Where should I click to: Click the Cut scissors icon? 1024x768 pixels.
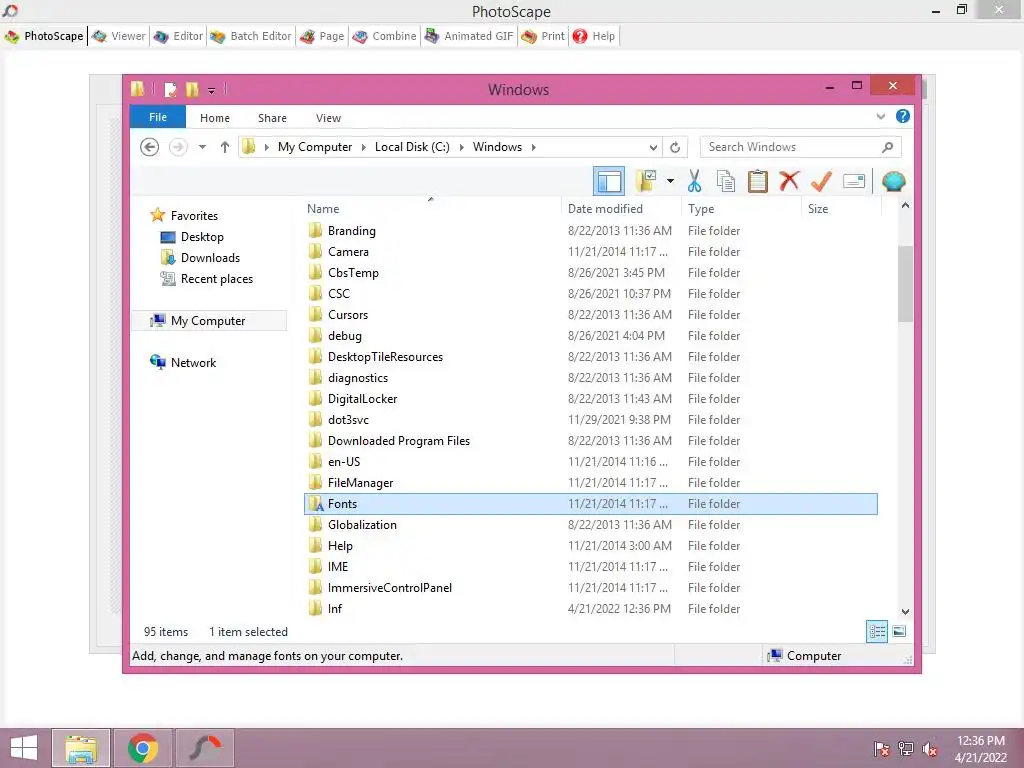tap(694, 181)
